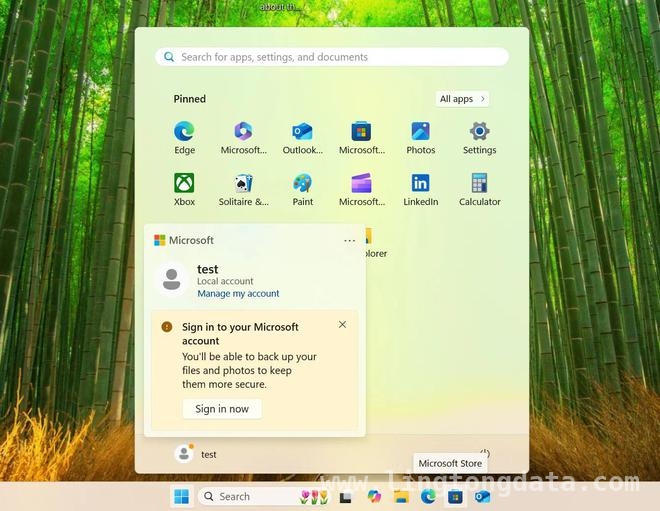Screen dimensions: 660x511
Task: Dismiss the Microsoft account sign-in notice
Action: [x=342, y=325]
